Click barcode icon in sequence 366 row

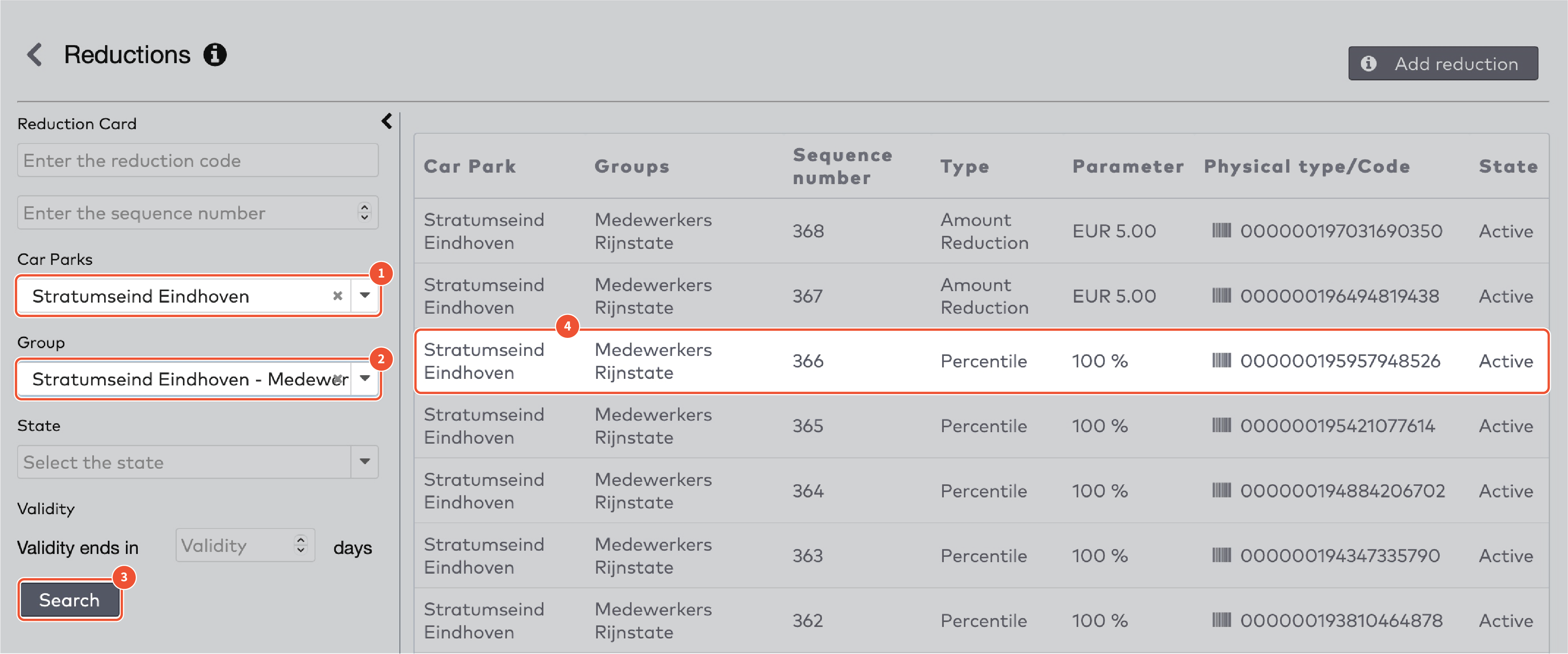(x=1221, y=361)
